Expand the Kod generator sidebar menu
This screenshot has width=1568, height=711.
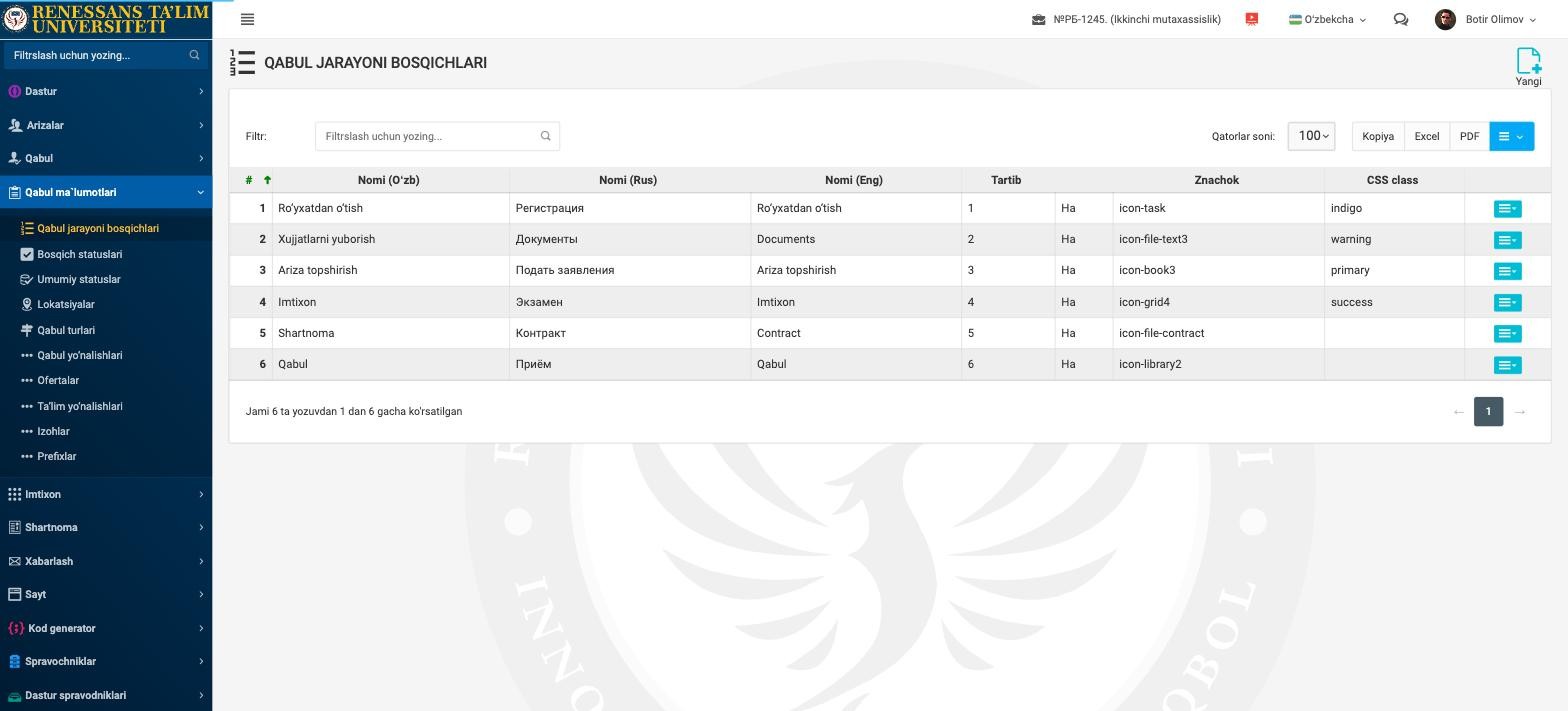(x=106, y=628)
